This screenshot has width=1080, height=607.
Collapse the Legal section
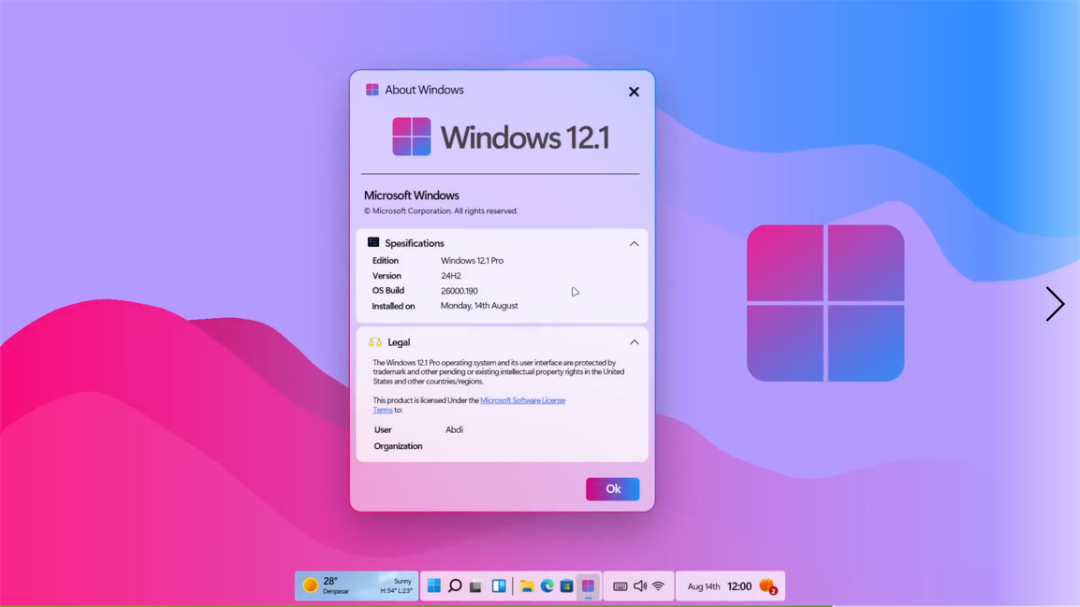(x=633, y=342)
